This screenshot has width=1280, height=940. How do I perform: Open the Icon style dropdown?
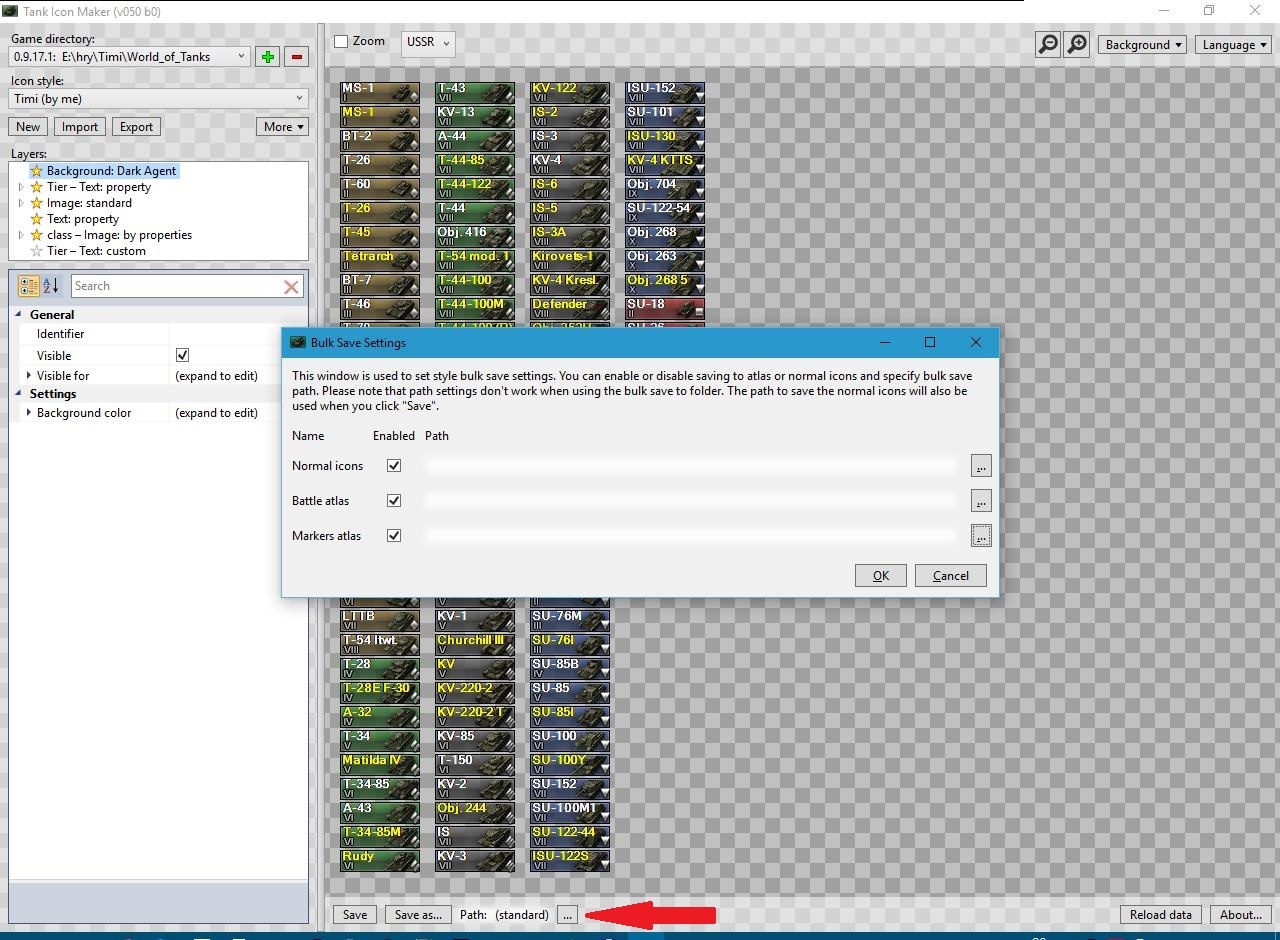coord(159,98)
